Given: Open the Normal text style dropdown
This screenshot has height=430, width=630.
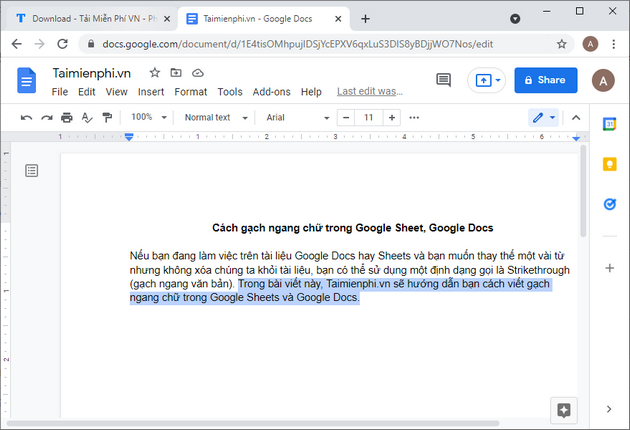Looking at the screenshot, I should [216, 118].
